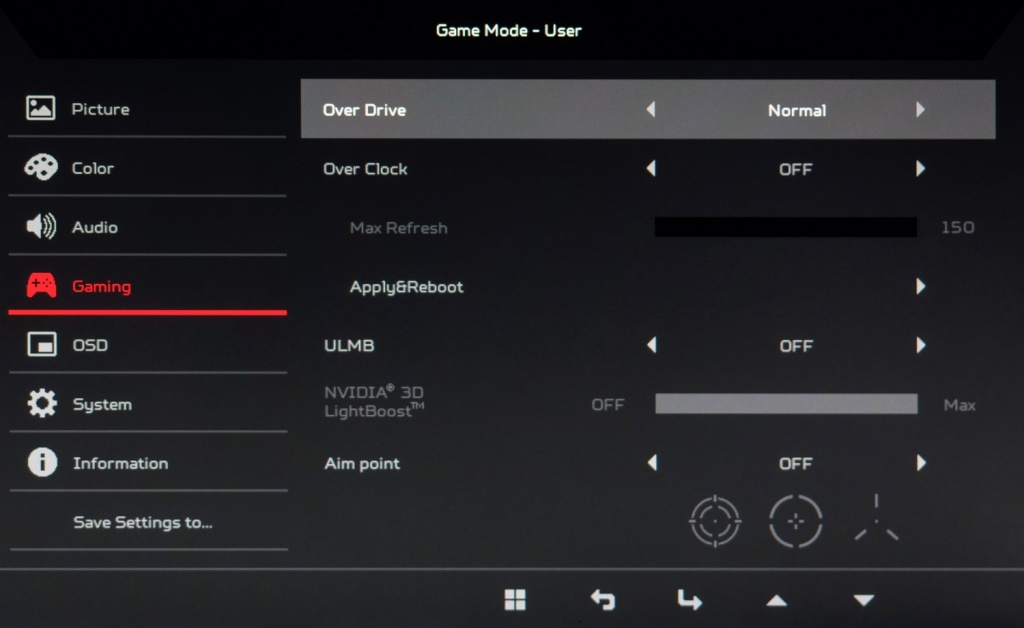Expand Apply&Reboot with its right arrow

(920, 286)
